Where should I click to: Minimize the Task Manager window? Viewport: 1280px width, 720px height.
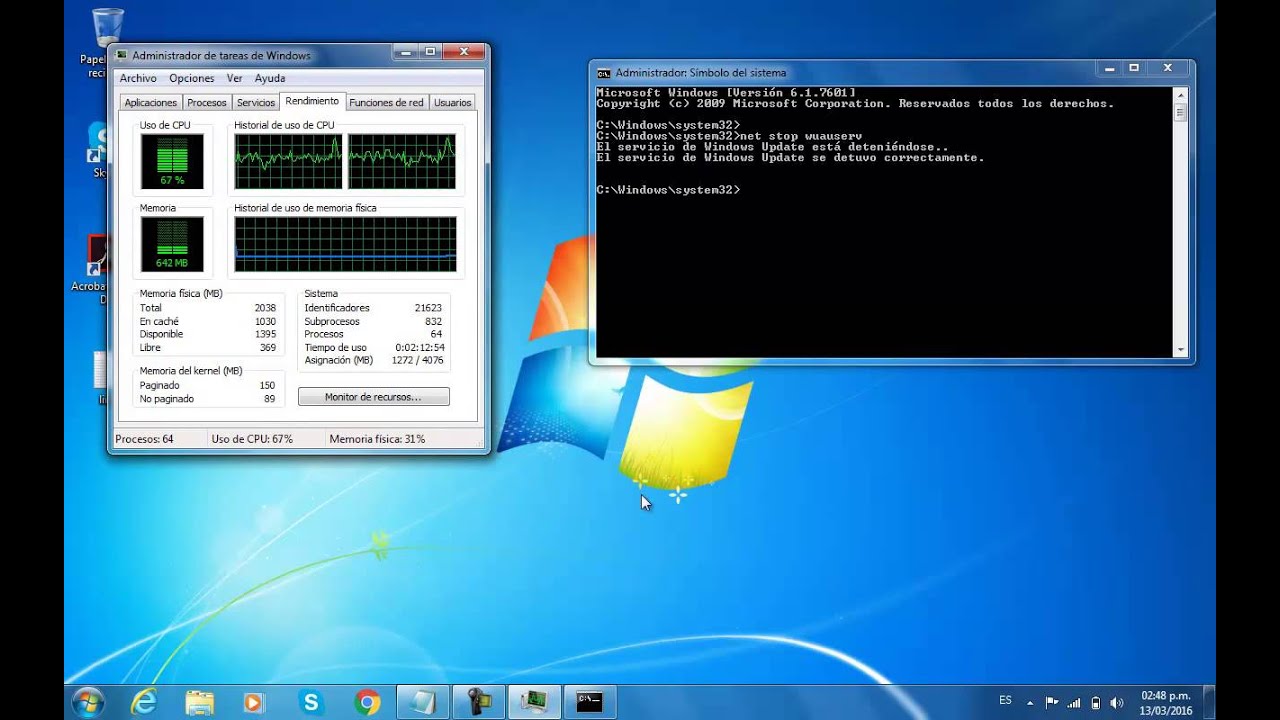pyautogui.click(x=407, y=51)
